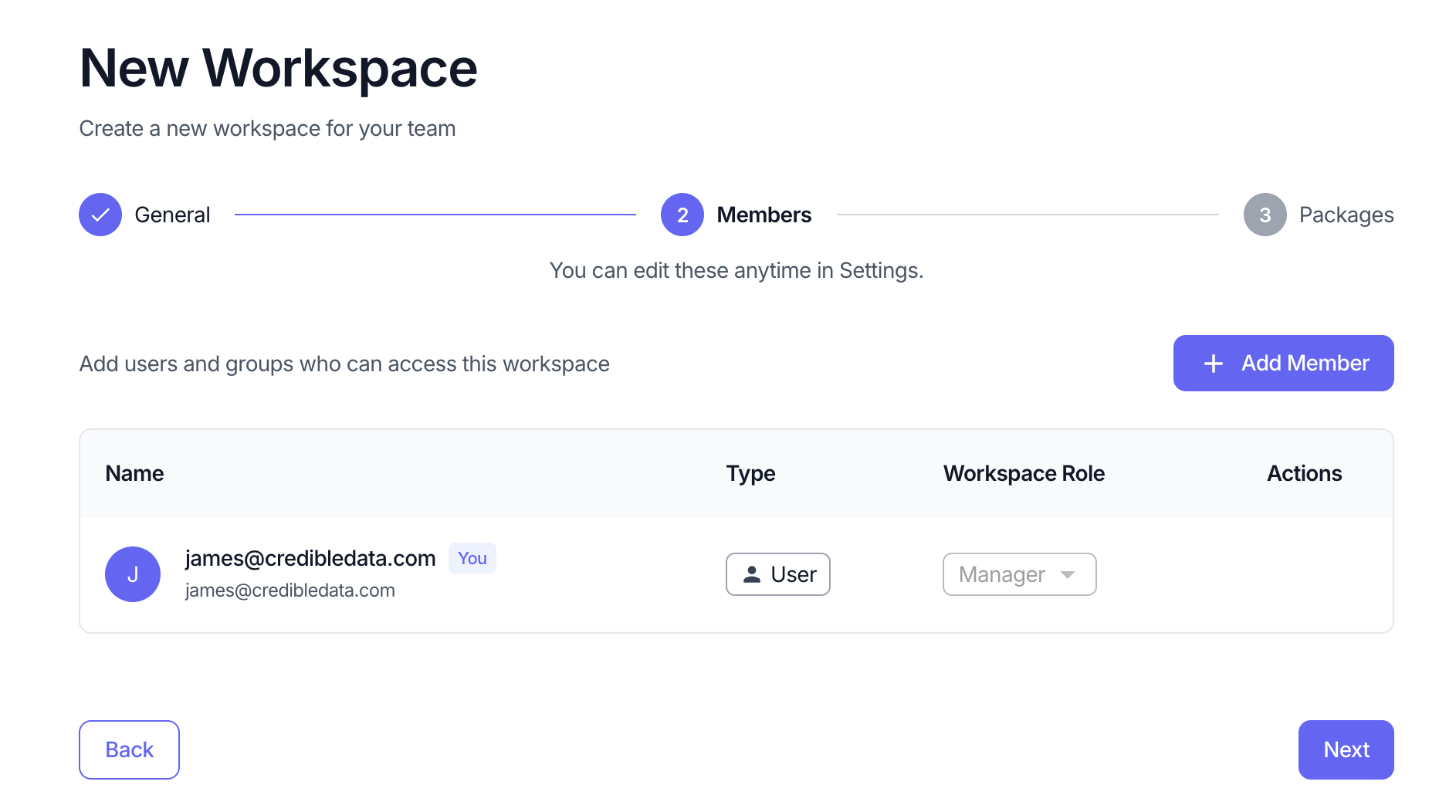Expand the User type selector
The width and height of the screenshot is (1456, 812).
777,573
